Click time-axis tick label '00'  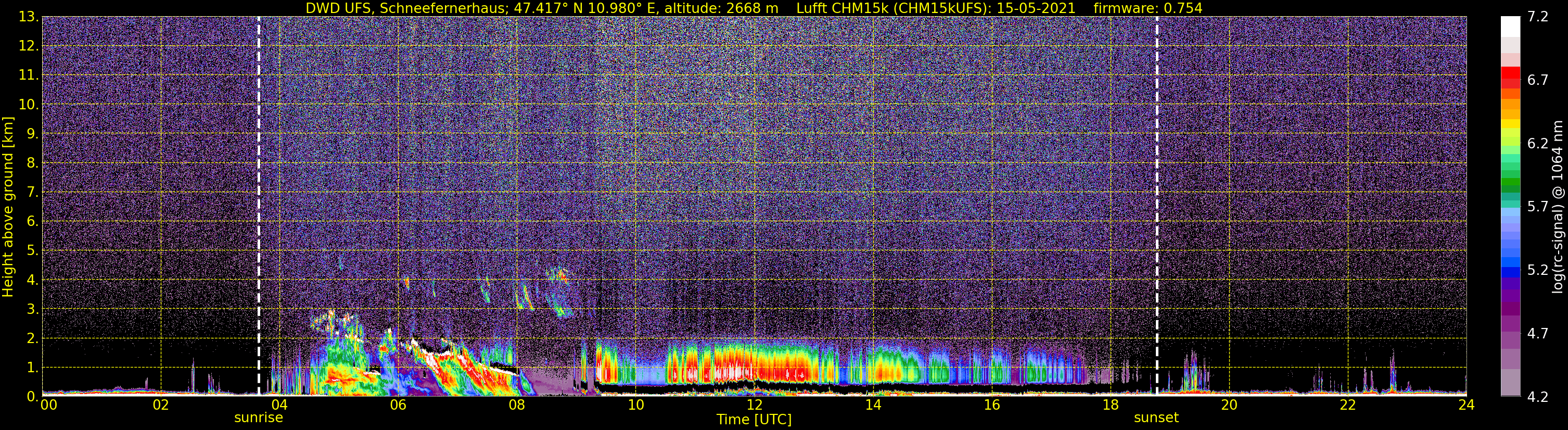pos(48,405)
